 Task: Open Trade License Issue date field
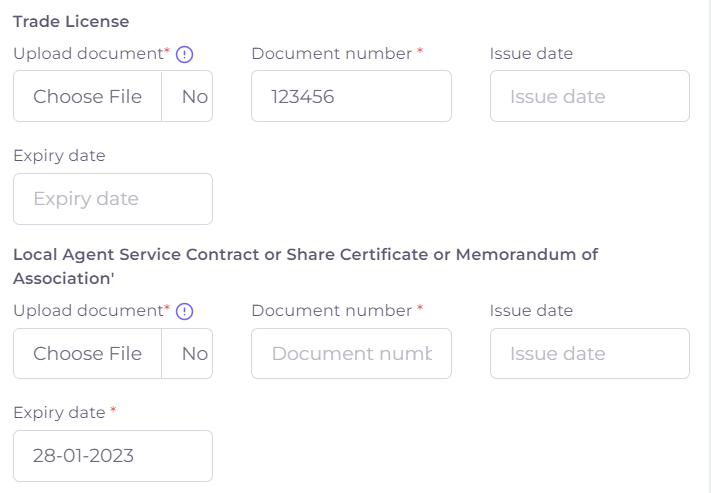[x=589, y=97]
